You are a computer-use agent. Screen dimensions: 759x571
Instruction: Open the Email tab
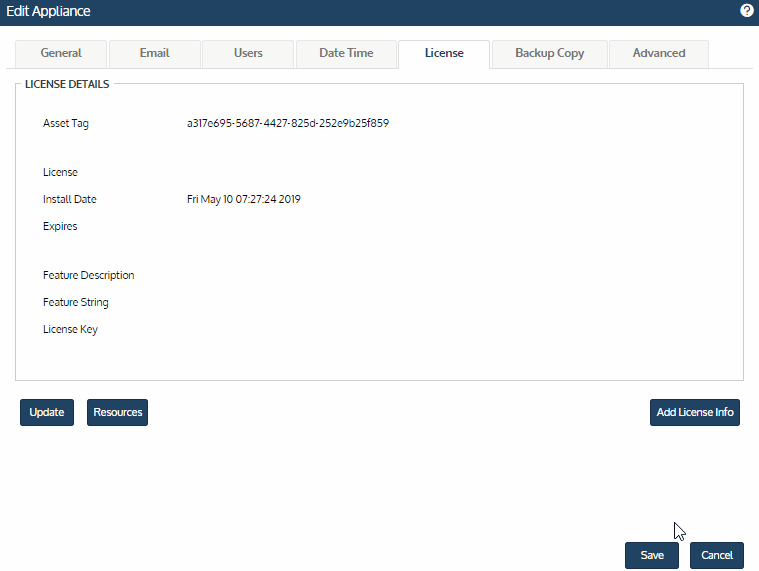[154, 54]
